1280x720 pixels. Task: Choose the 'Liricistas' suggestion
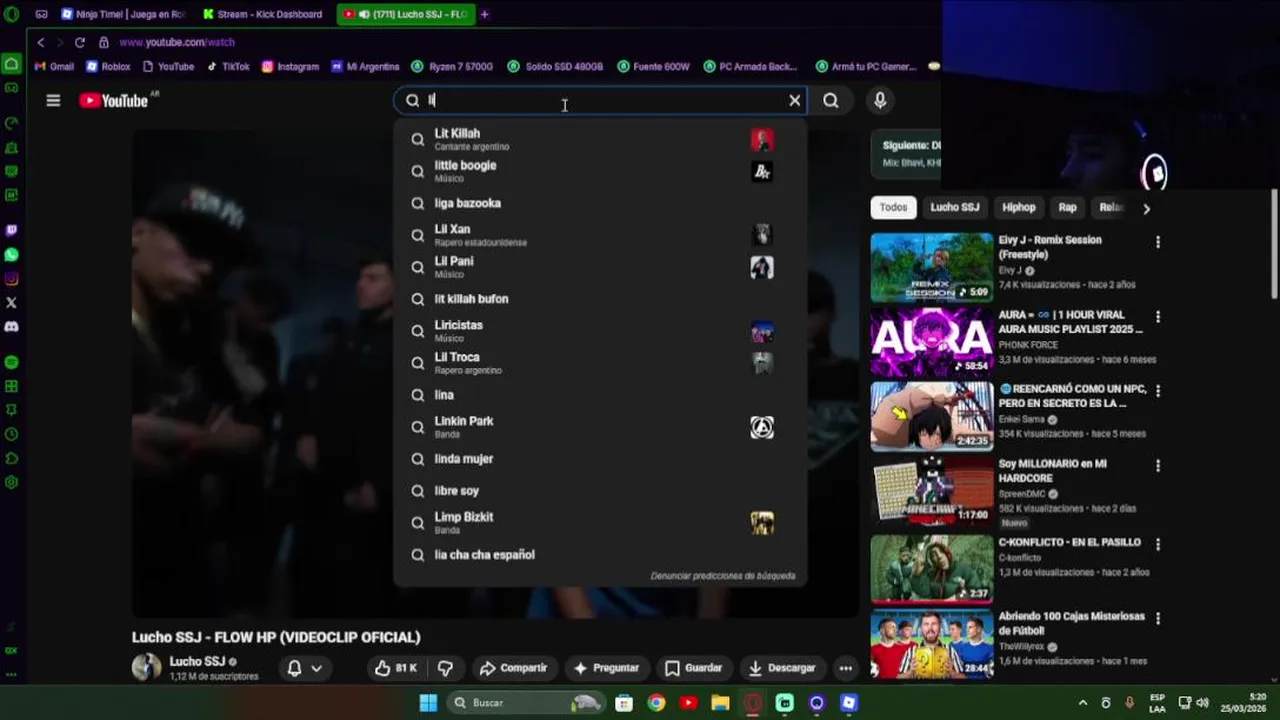[x=600, y=331]
